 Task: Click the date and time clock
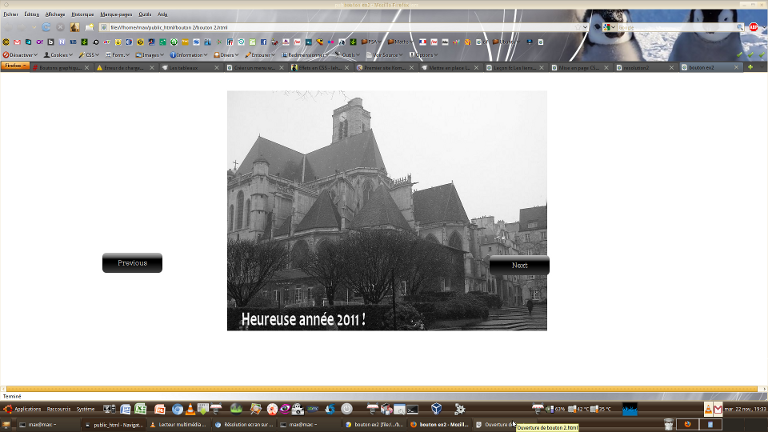pos(745,409)
